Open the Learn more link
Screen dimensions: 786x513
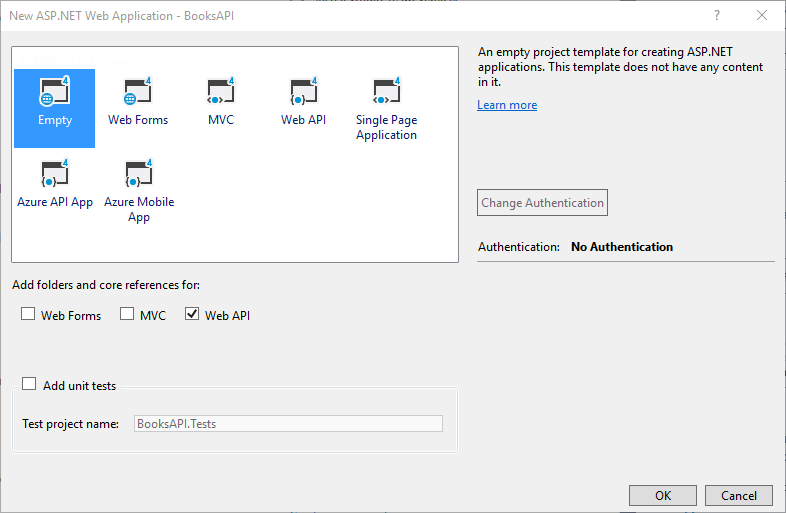(507, 105)
